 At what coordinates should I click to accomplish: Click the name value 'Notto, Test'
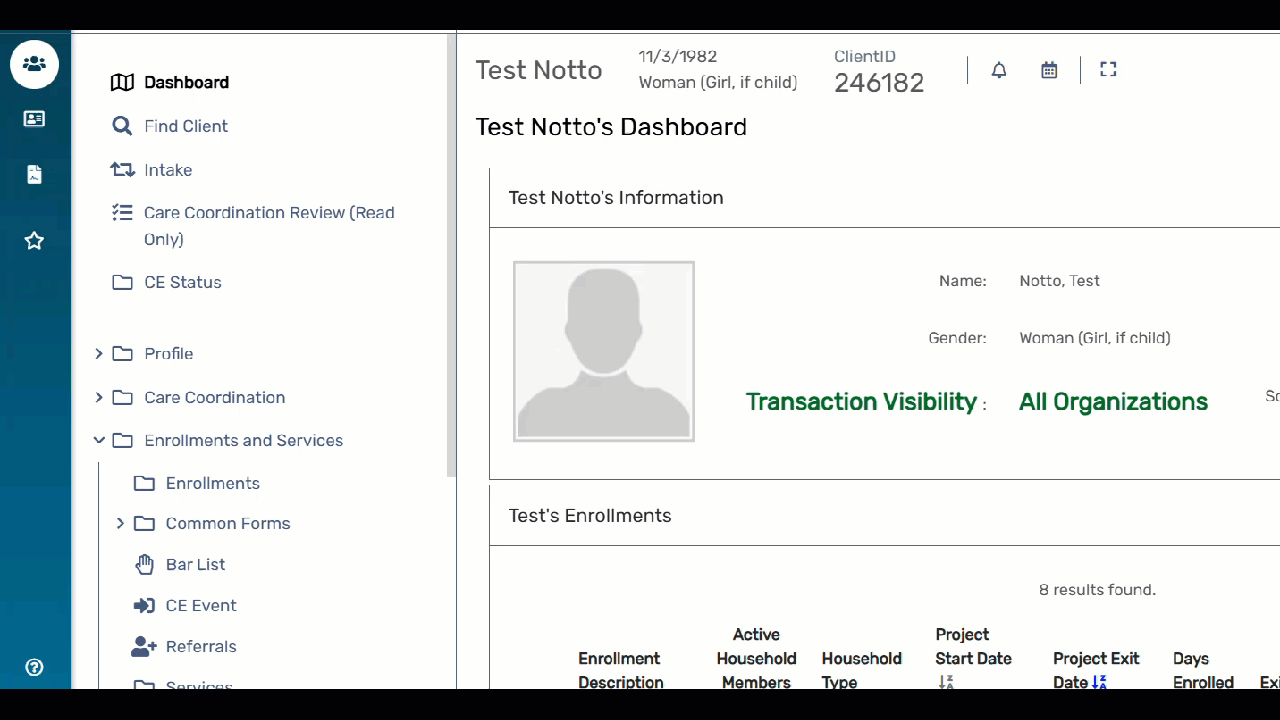click(1059, 281)
